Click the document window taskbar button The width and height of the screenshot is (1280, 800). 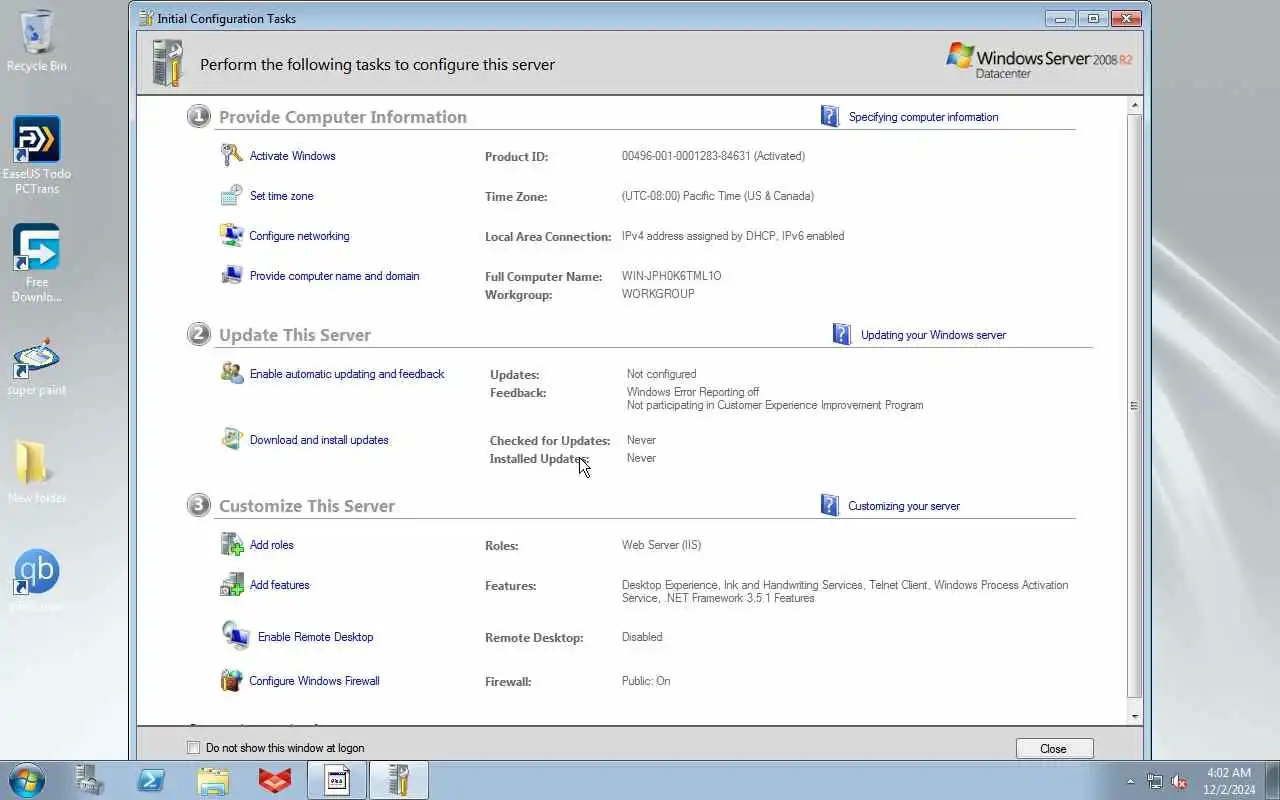click(337, 780)
